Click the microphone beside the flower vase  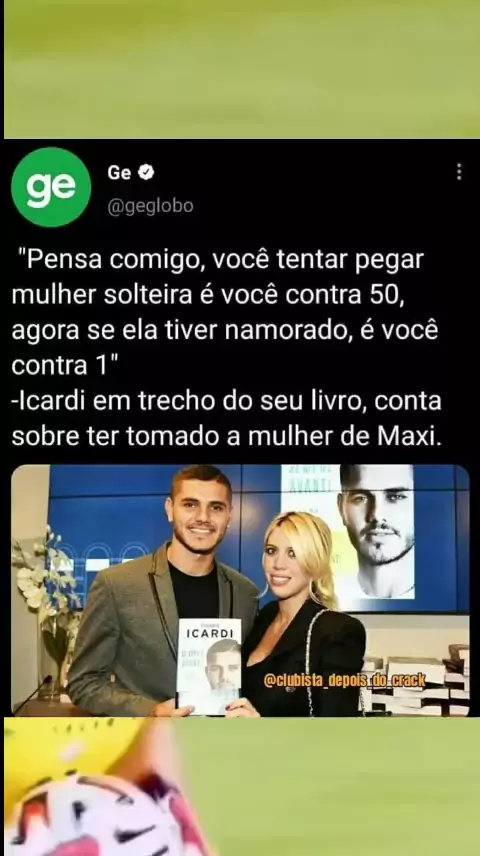click(34, 694)
